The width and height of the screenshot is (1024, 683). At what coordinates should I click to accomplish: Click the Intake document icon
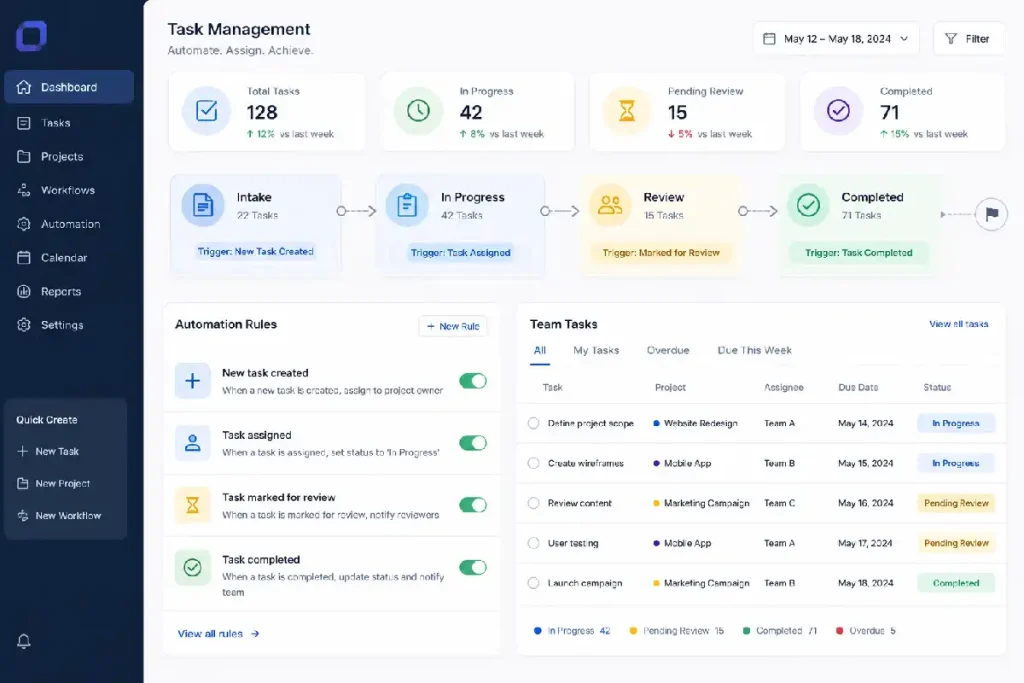[202, 205]
